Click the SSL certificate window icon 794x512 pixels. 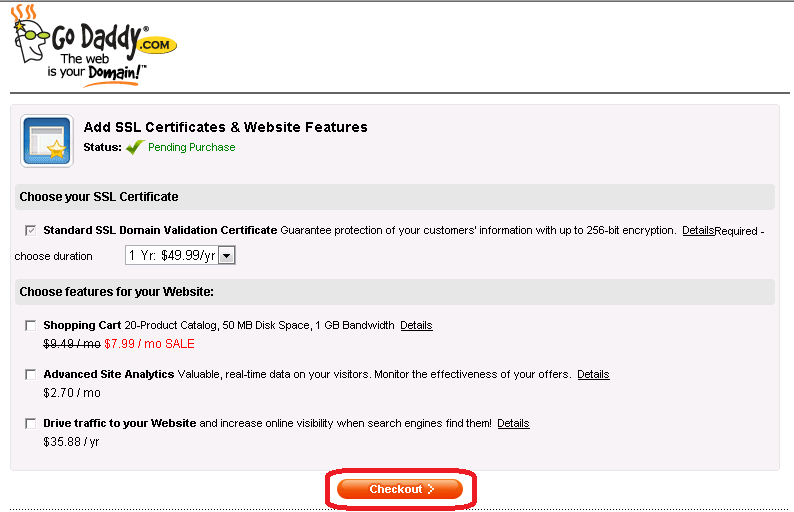tap(46, 141)
